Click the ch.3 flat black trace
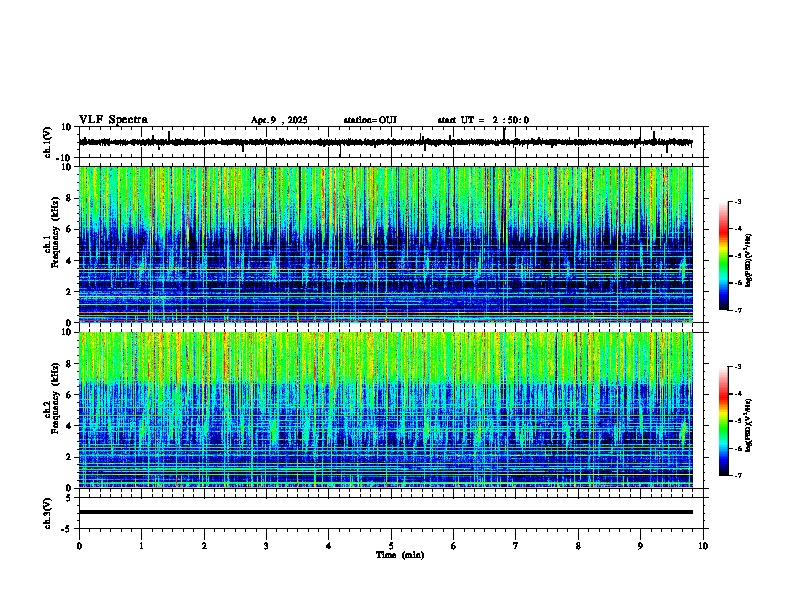792x612 pixels. point(386,512)
